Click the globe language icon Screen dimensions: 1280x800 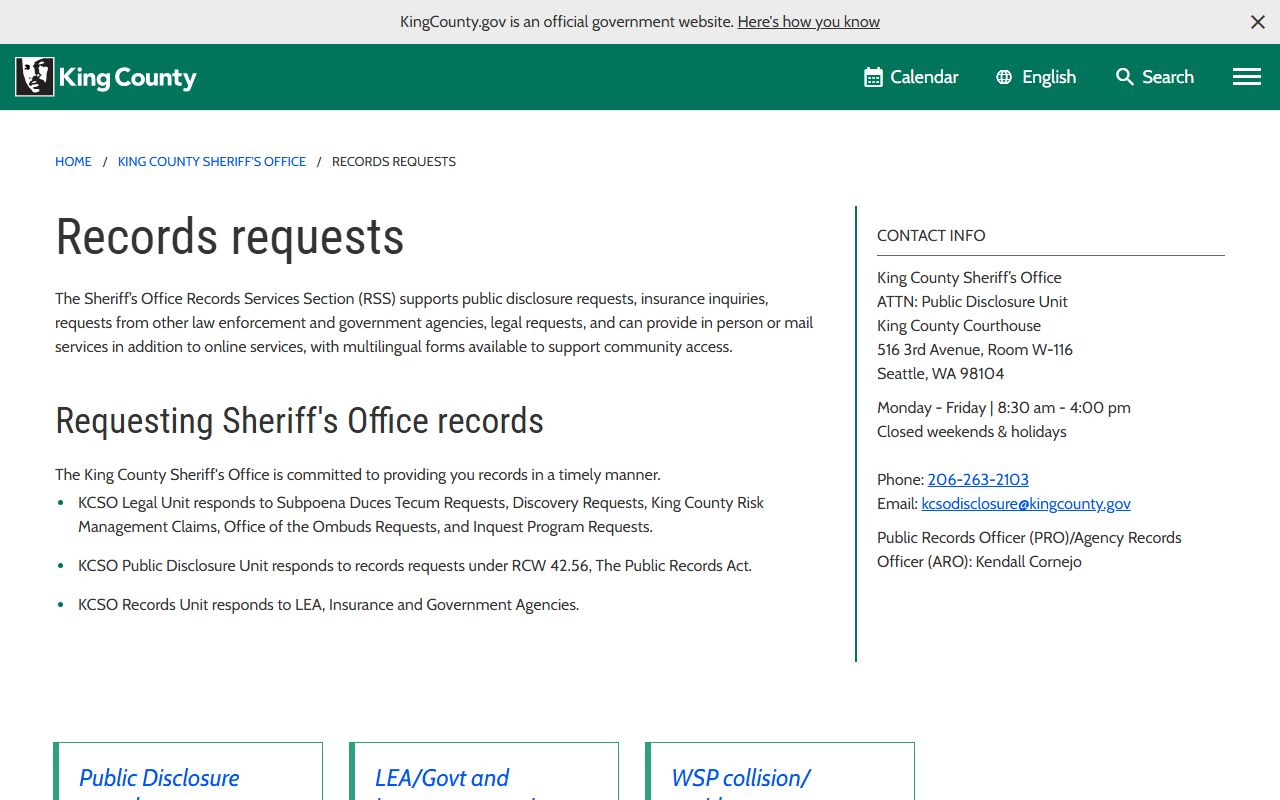click(x=1004, y=77)
